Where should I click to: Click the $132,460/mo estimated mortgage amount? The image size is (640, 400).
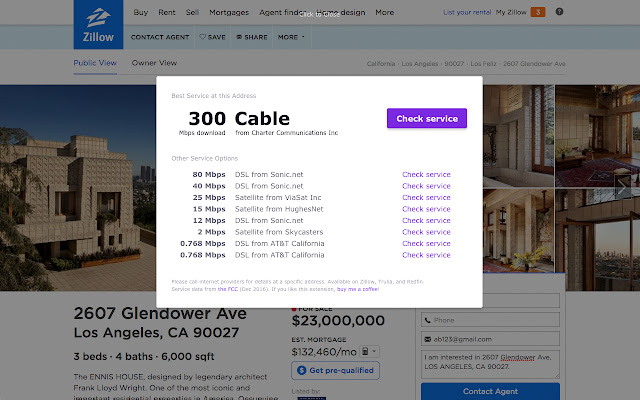point(324,352)
